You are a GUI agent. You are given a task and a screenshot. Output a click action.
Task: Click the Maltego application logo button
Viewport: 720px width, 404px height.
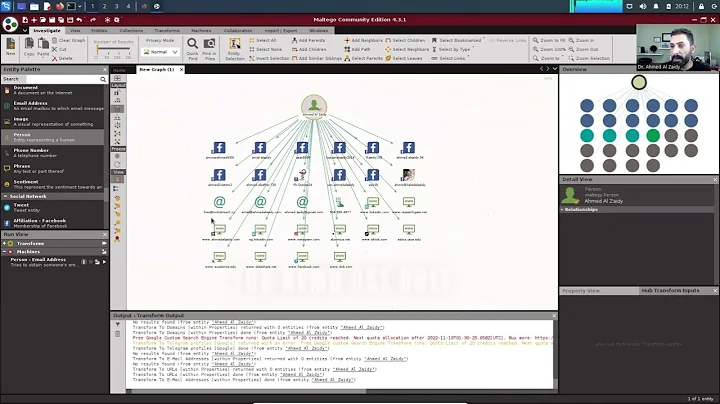click(x=10, y=24)
